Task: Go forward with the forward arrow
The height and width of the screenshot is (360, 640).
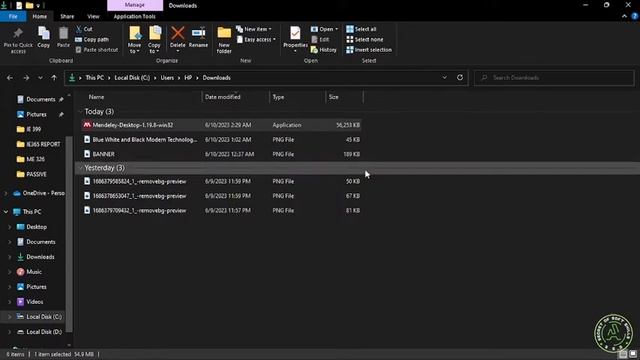Action: 26,78
